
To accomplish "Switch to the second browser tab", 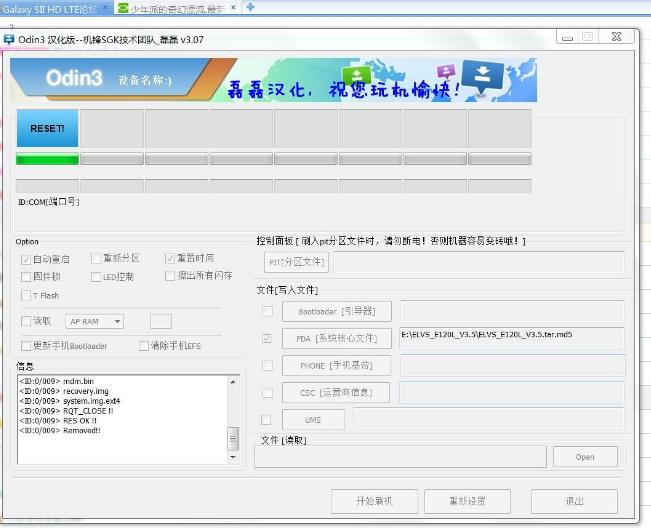I will 177,8.
